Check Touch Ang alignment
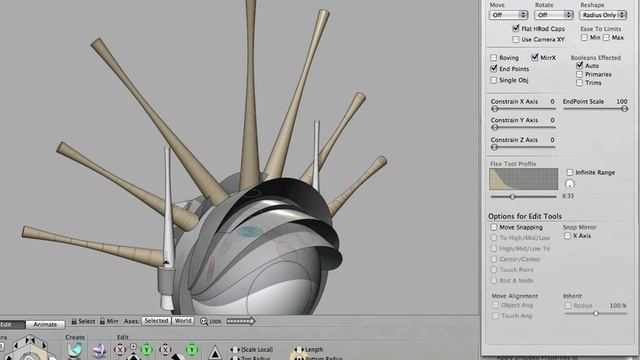 pos(495,316)
